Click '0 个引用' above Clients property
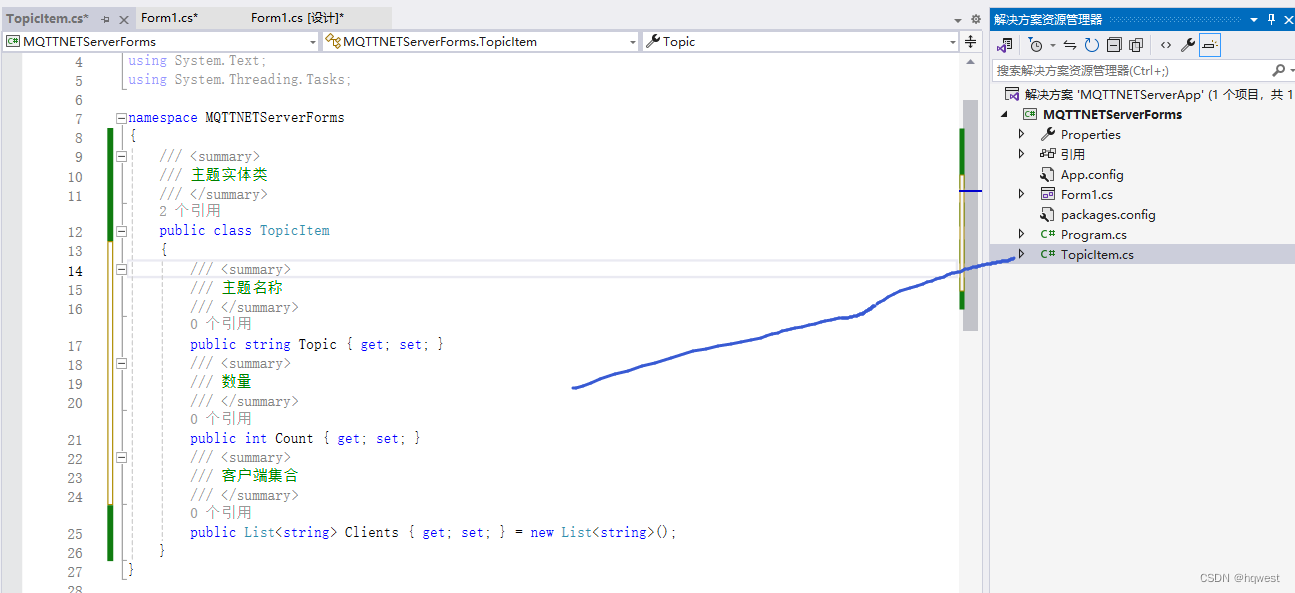 pos(221,512)
